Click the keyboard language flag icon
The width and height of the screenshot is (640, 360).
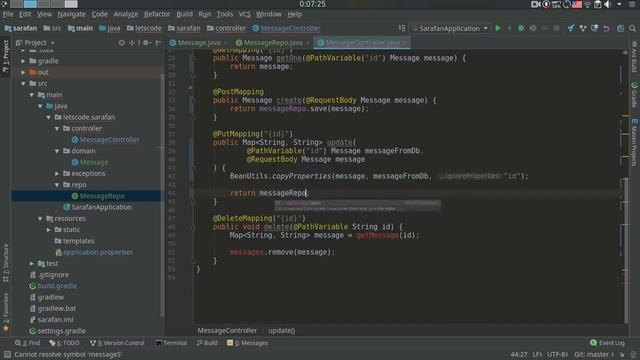click(x=577, y=4)
